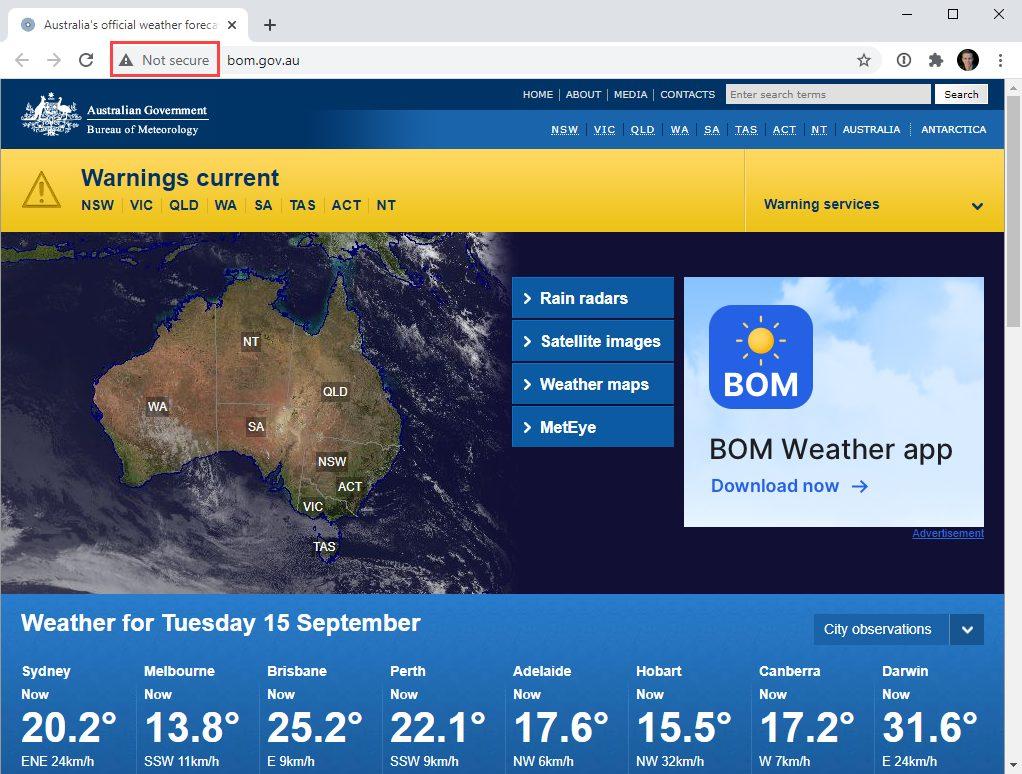Open a new browser tab
Screen dimensions: 1022x774
(x=269, y=25)
